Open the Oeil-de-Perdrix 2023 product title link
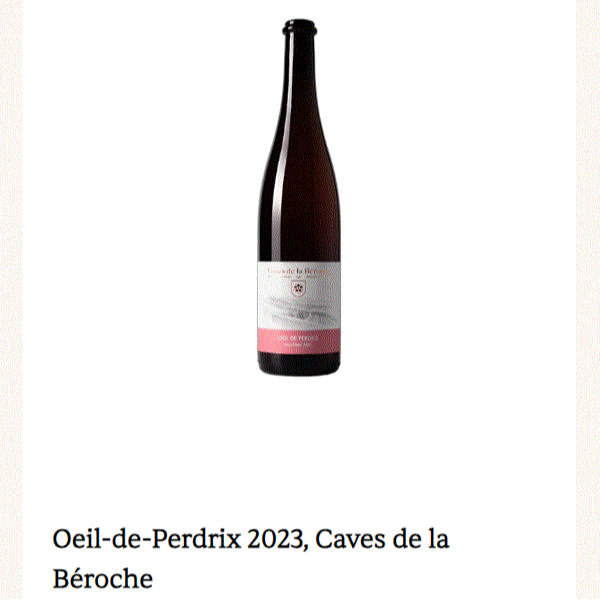600x600 pixels. (x=251, y=559)
